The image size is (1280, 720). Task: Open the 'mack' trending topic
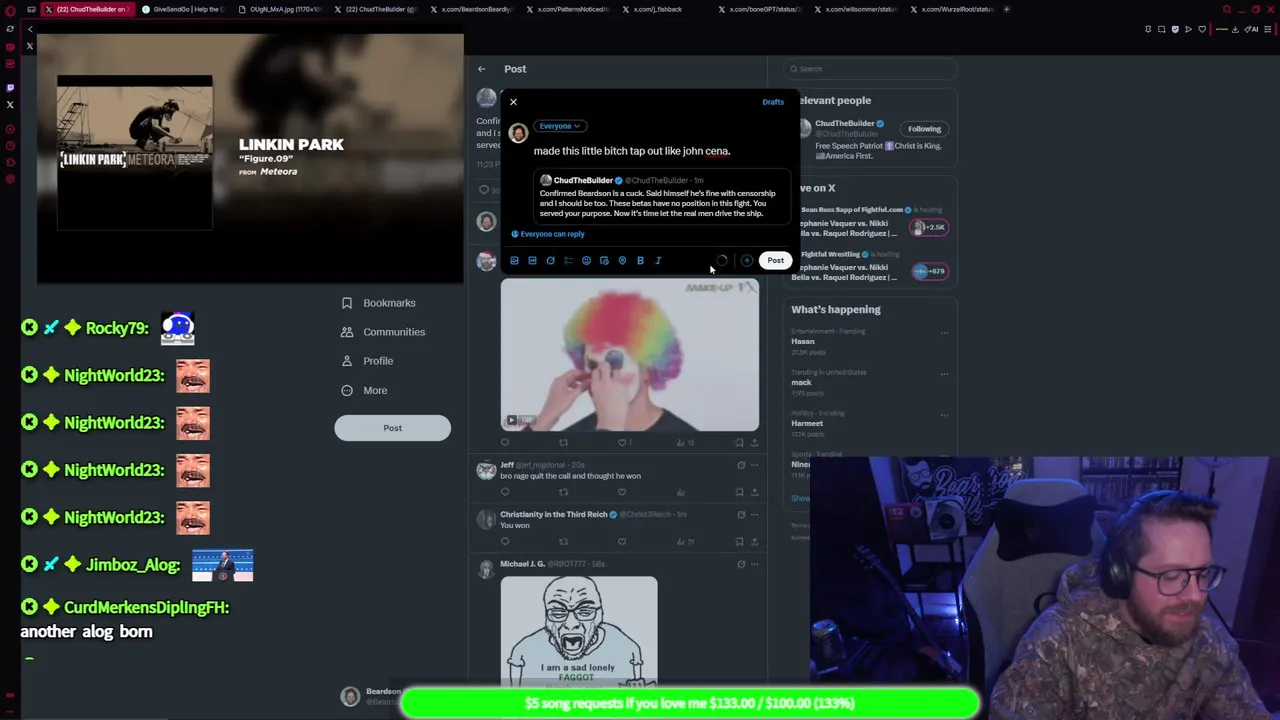(x=801, y=383)
